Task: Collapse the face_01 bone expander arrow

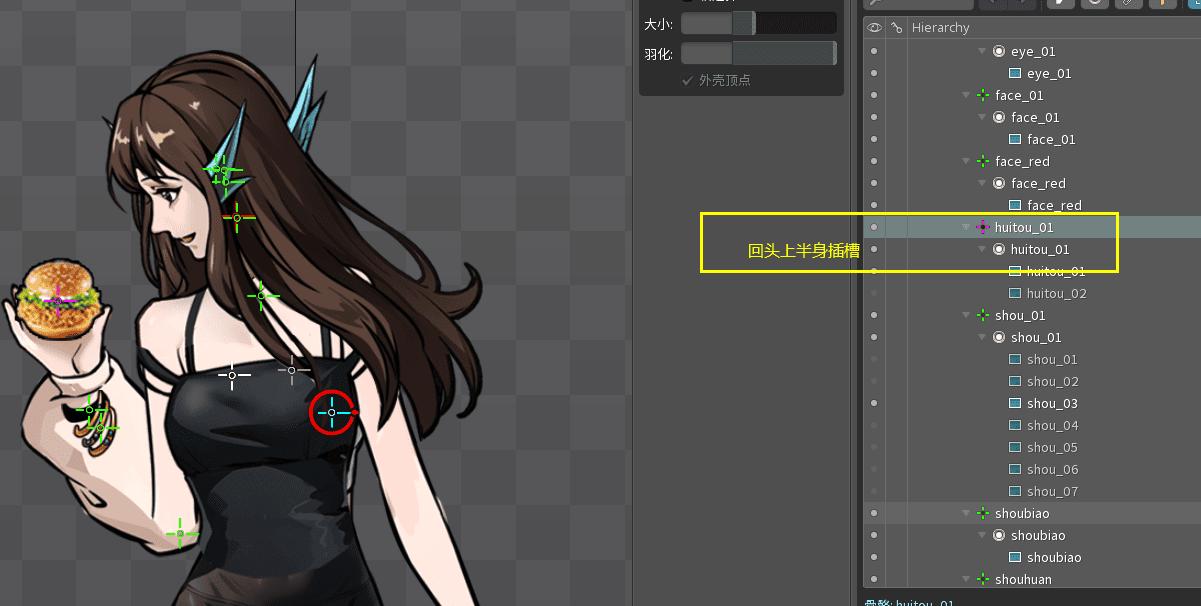Action: pos(966,96)
